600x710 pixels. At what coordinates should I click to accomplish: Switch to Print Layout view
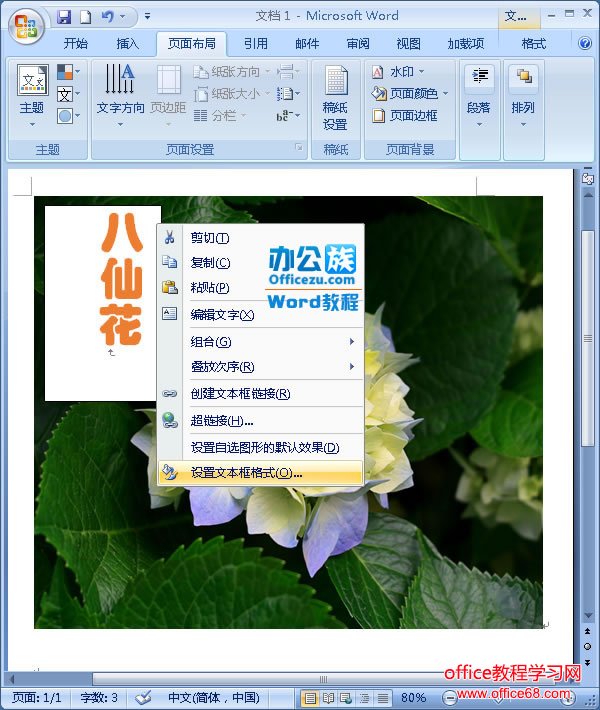click(x=310, y=698)
